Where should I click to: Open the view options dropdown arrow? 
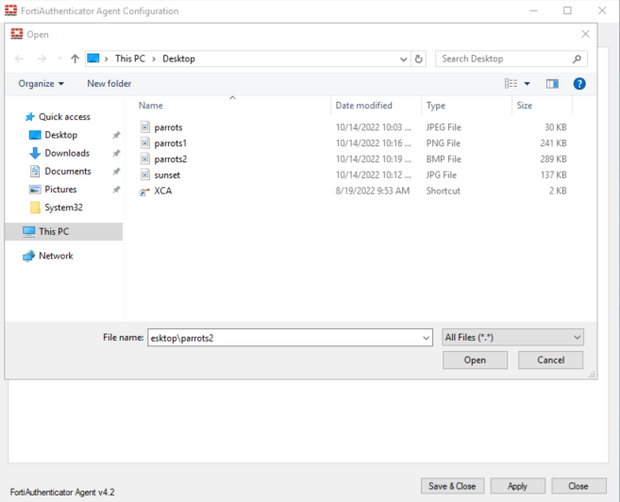[x=527, y=83]
